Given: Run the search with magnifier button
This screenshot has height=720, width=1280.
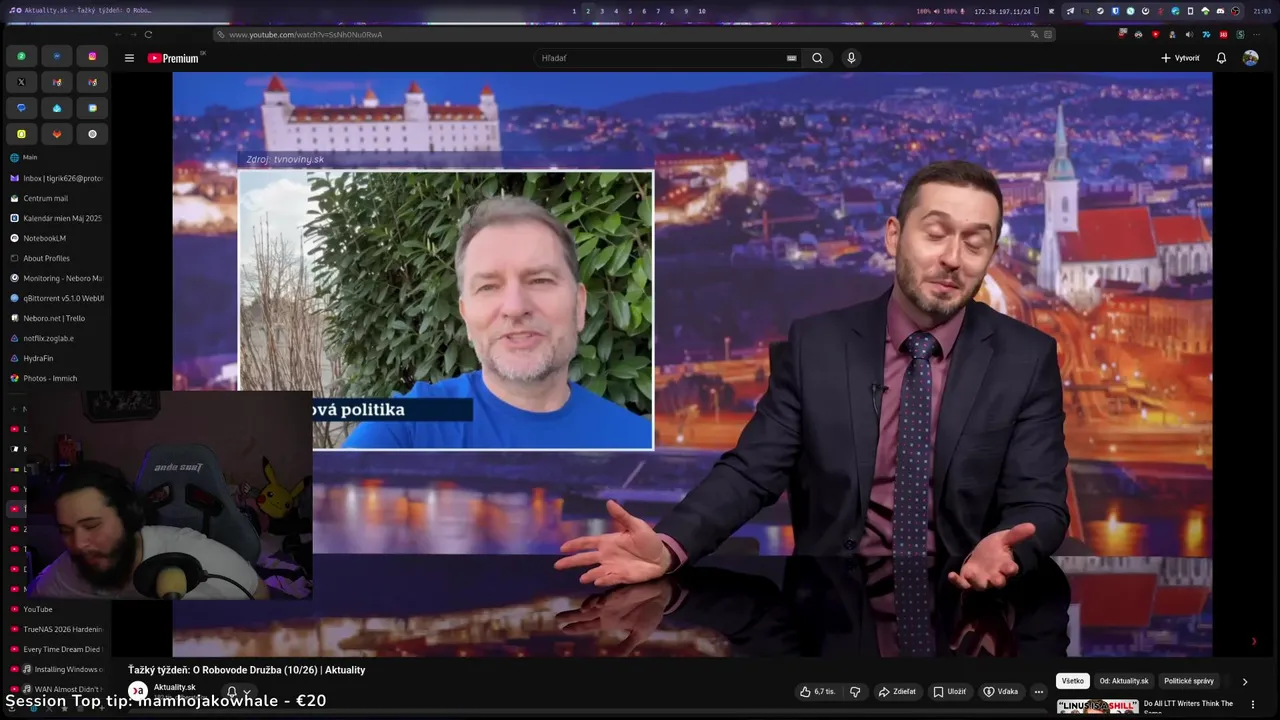Looking at the screenshot, I should point(817,58).
